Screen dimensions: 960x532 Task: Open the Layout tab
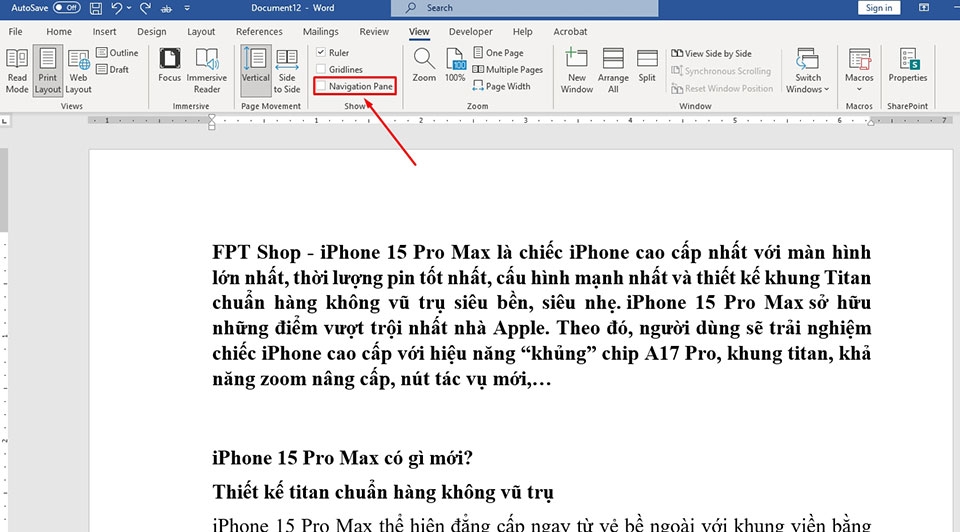point(201,31)
